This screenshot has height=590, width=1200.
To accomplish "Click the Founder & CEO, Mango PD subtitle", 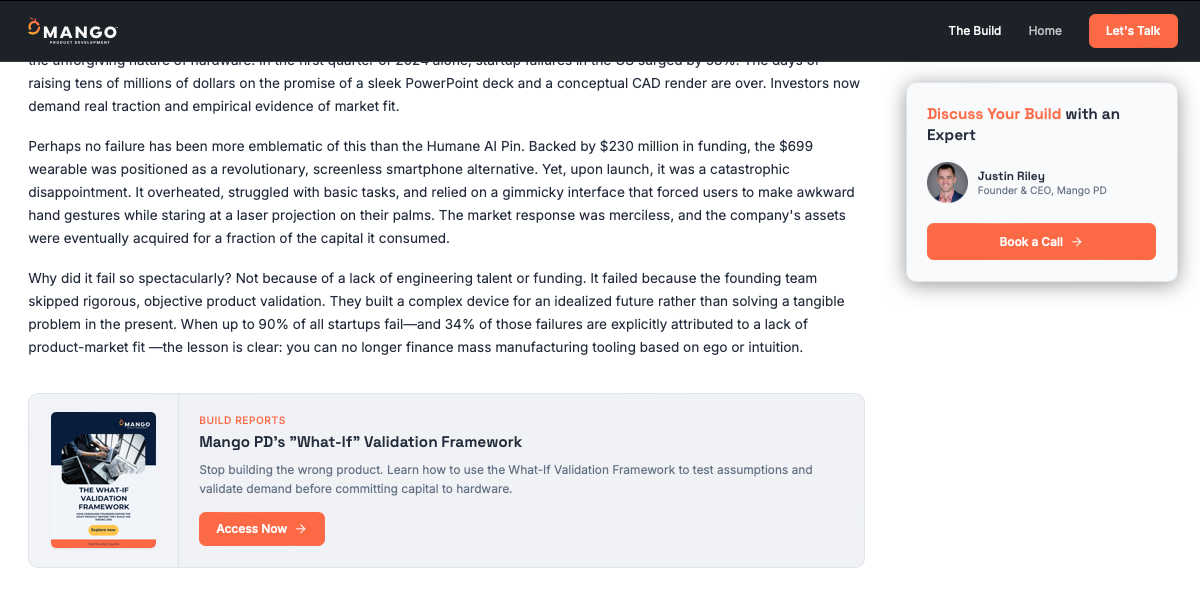I will (1042, 191).
